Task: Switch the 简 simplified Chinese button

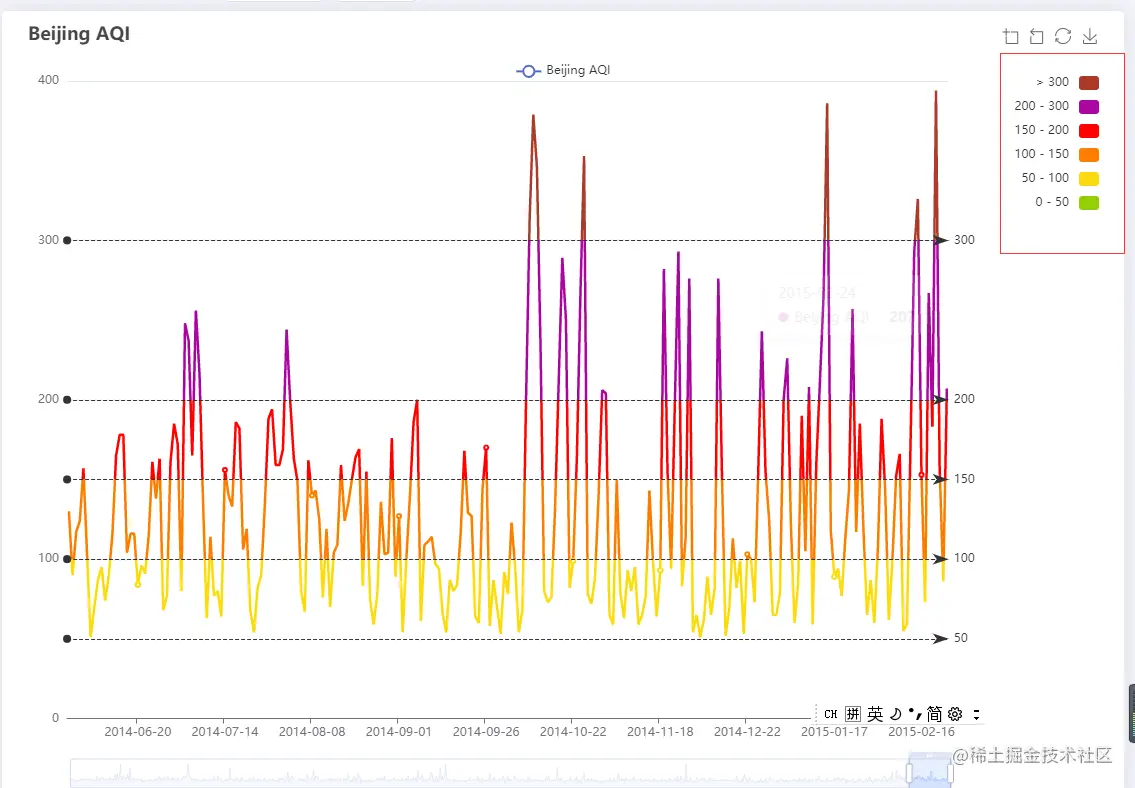Action: pyautogui.click(x=934, y=714)
